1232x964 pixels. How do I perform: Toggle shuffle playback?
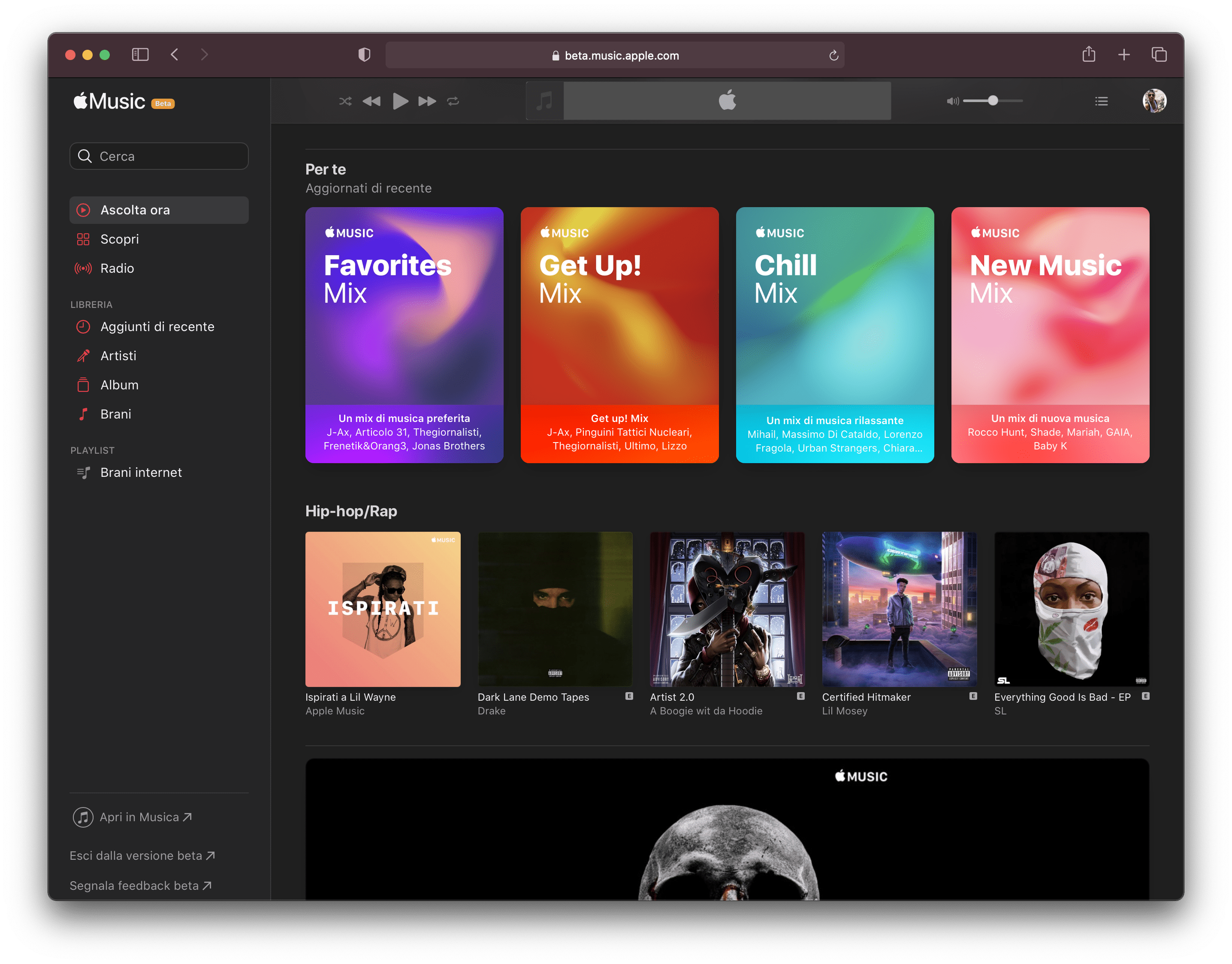click(345, 101)
